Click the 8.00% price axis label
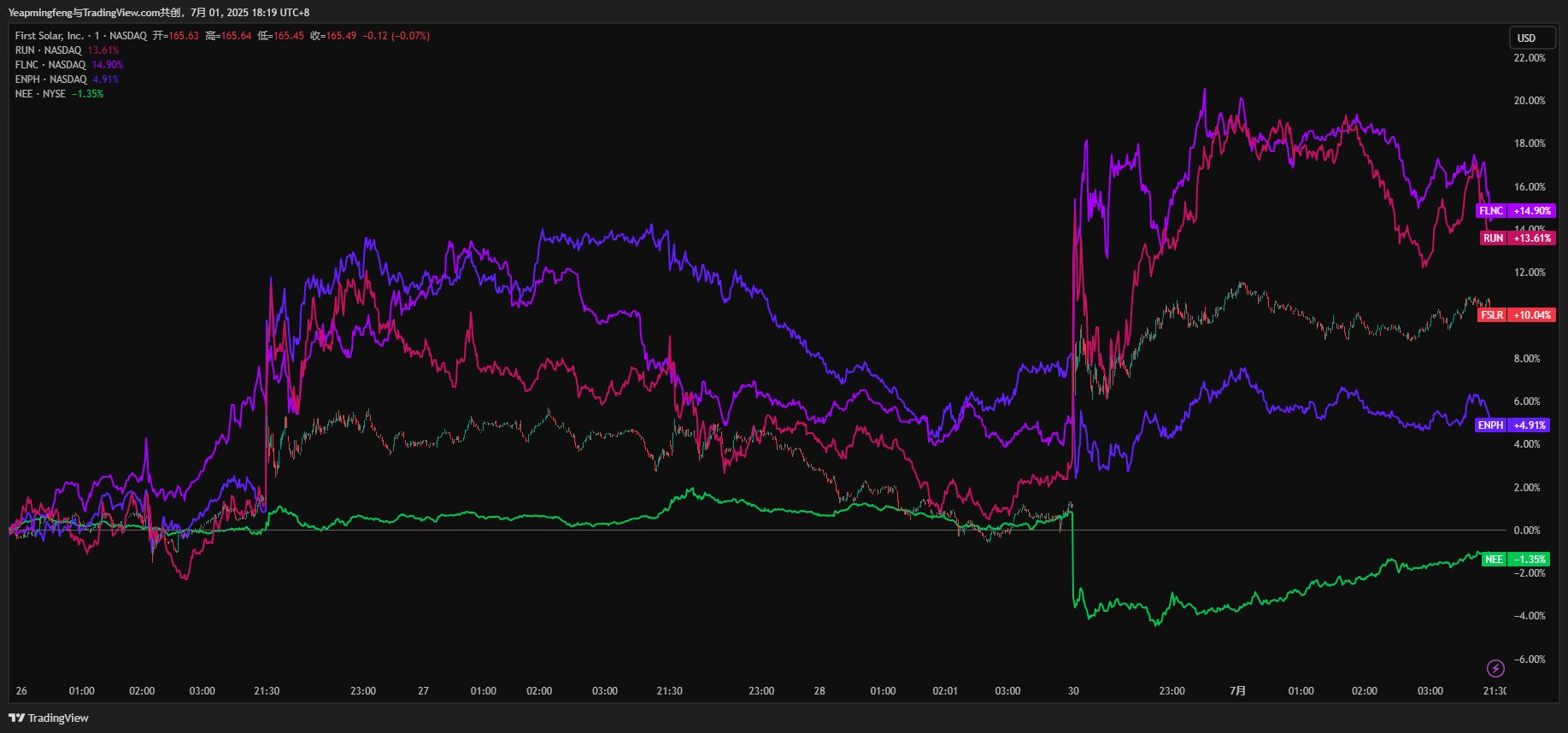Viewport: 1568px width, 733px height. tap(1527, 359)
